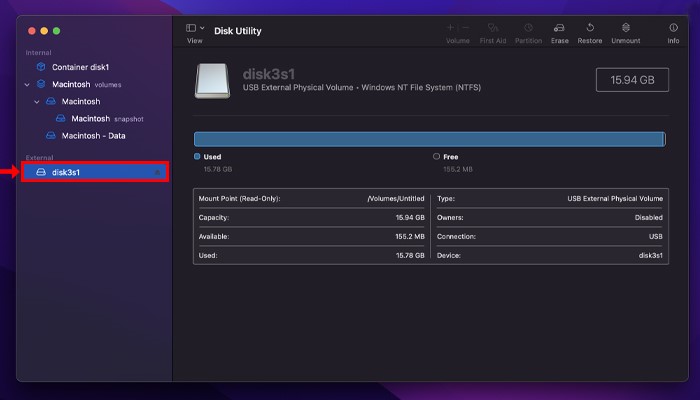Click the green fullscreen window button

pyautogui.click(x=56, y=32)
